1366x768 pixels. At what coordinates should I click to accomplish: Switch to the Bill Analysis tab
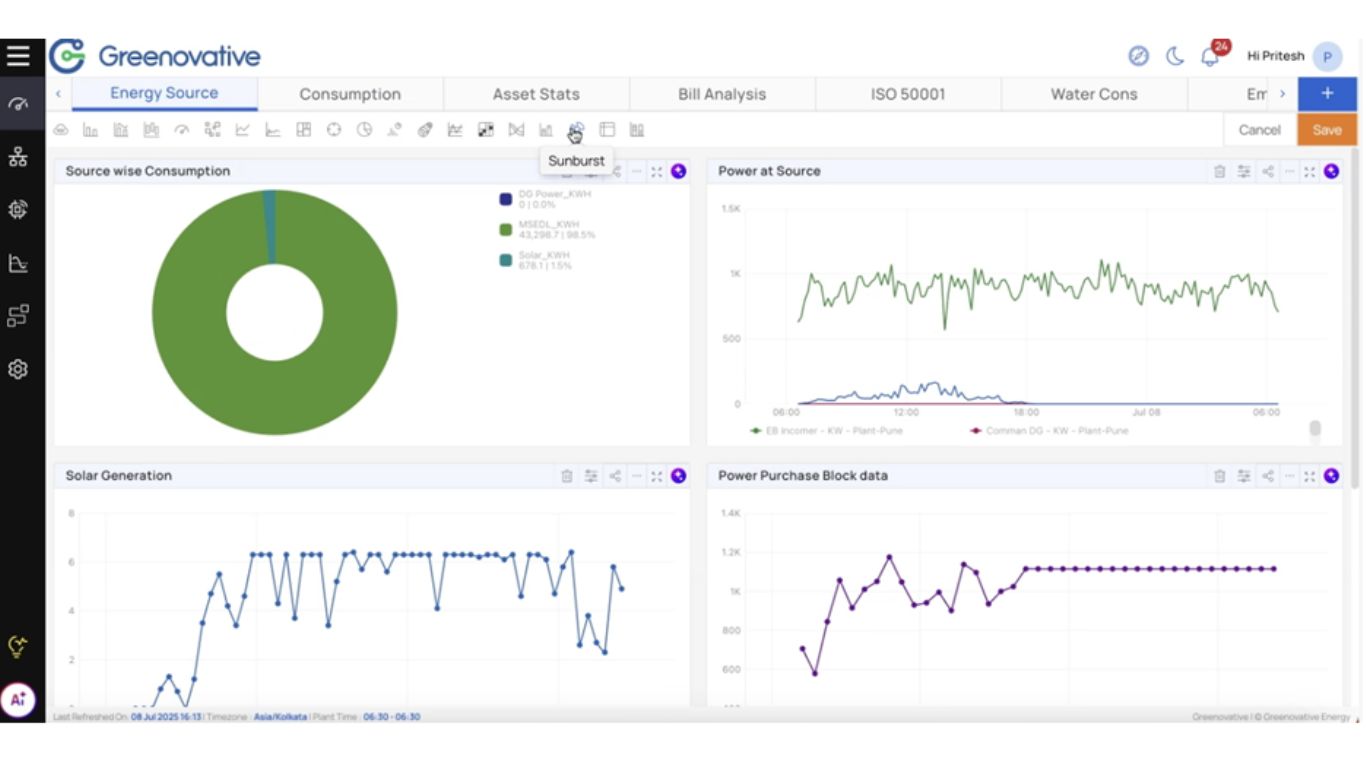[x=721, y=94]
